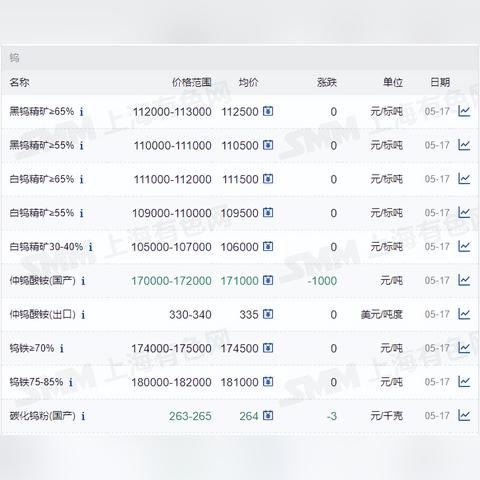View trend chart for 黑钨精矿≥65% row

(464, 111)
